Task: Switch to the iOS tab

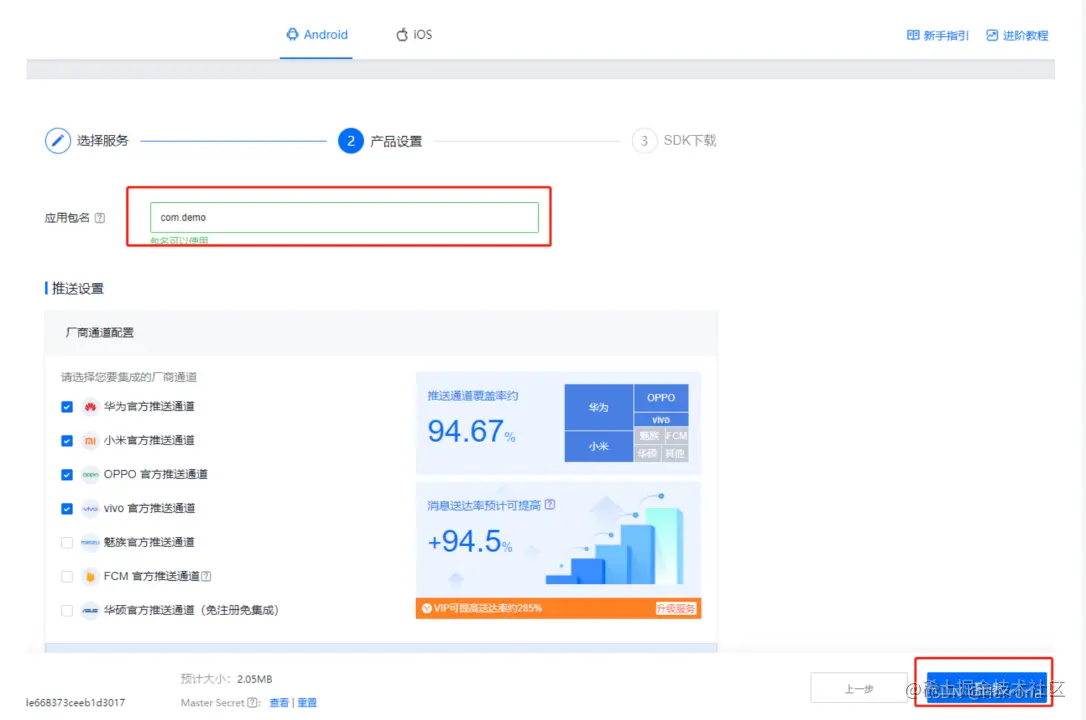Action: (414, 35)
